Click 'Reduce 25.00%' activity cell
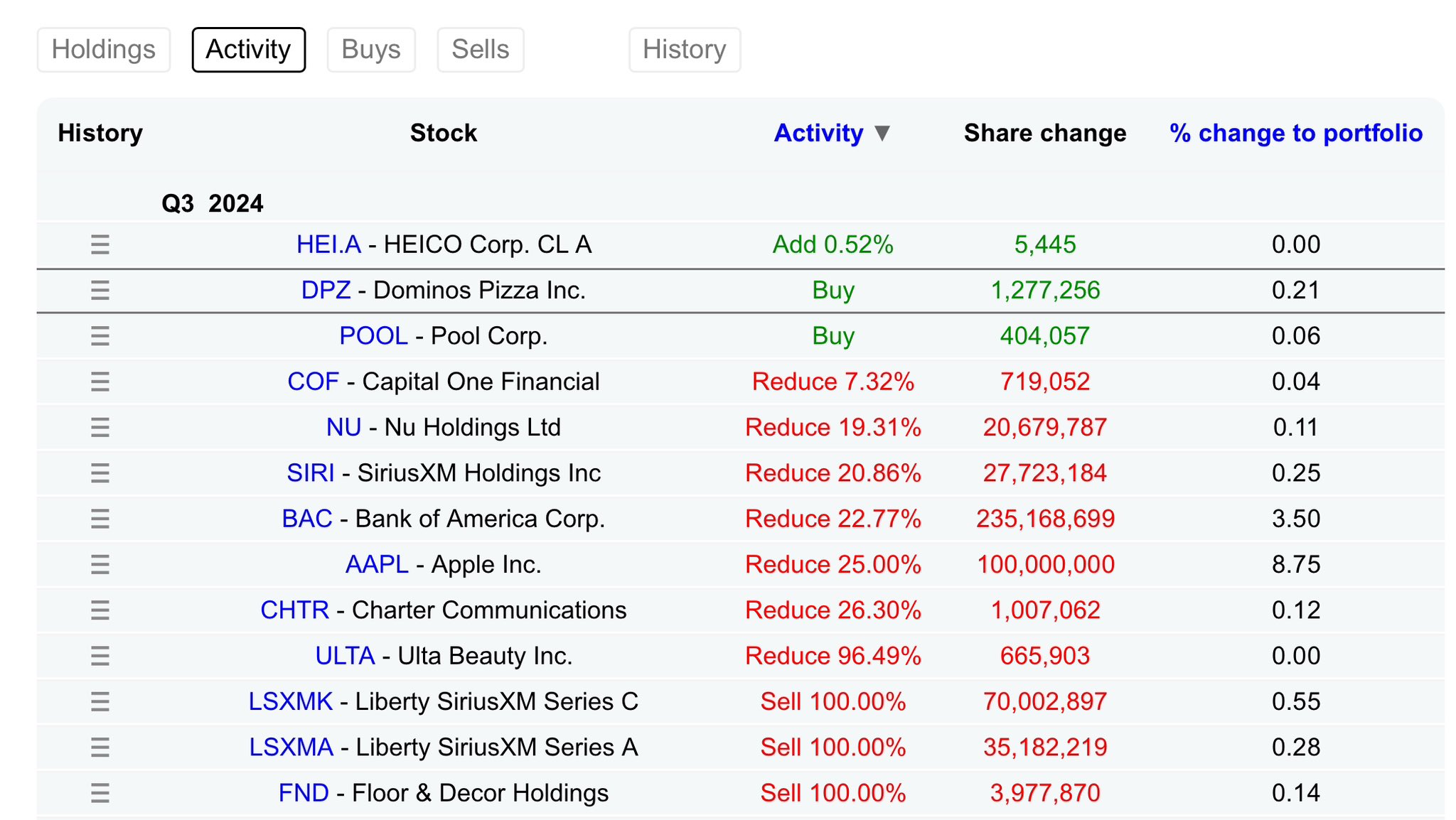 (833, 564)
